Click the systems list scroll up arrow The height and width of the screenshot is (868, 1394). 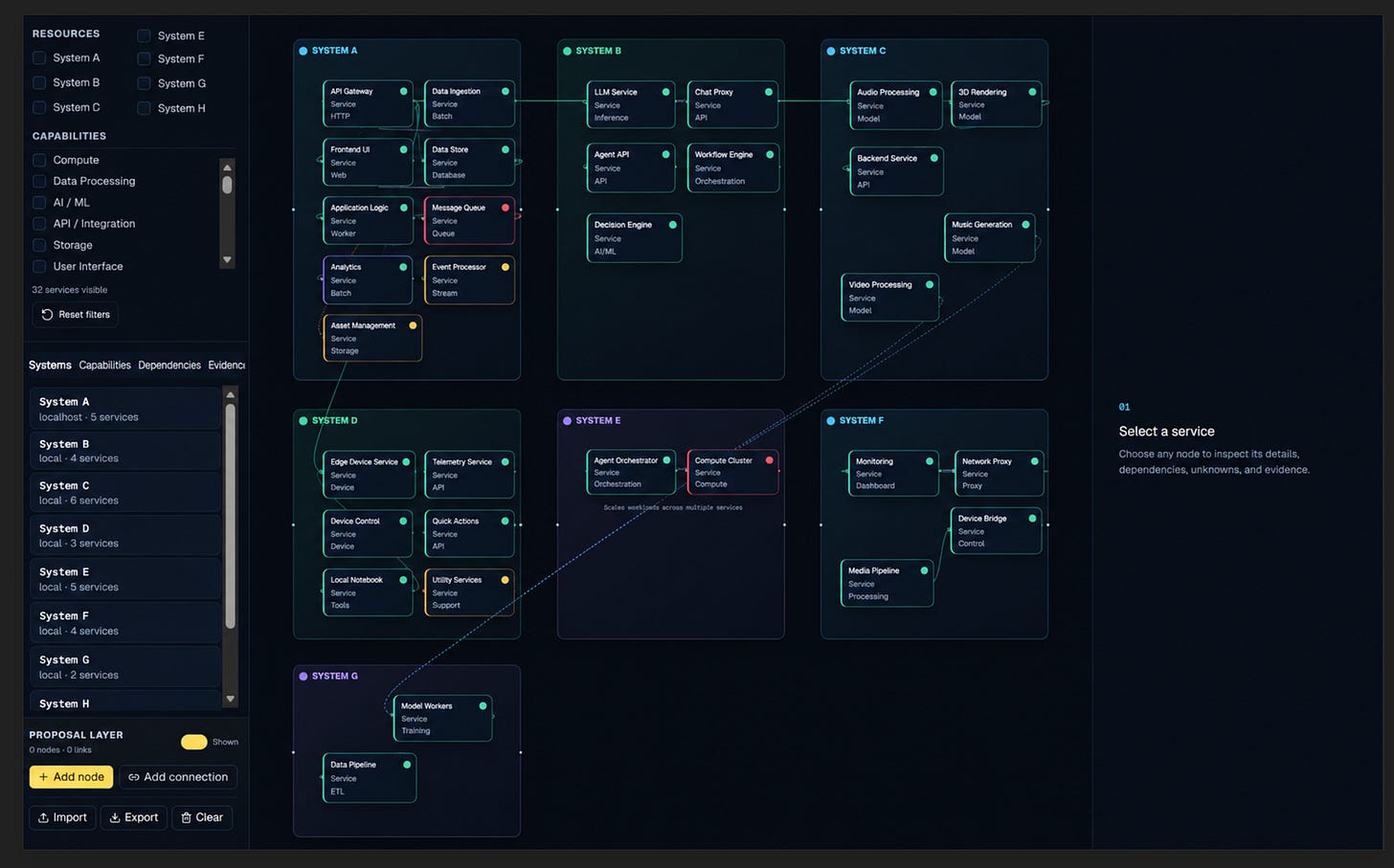tap(230, 394)
